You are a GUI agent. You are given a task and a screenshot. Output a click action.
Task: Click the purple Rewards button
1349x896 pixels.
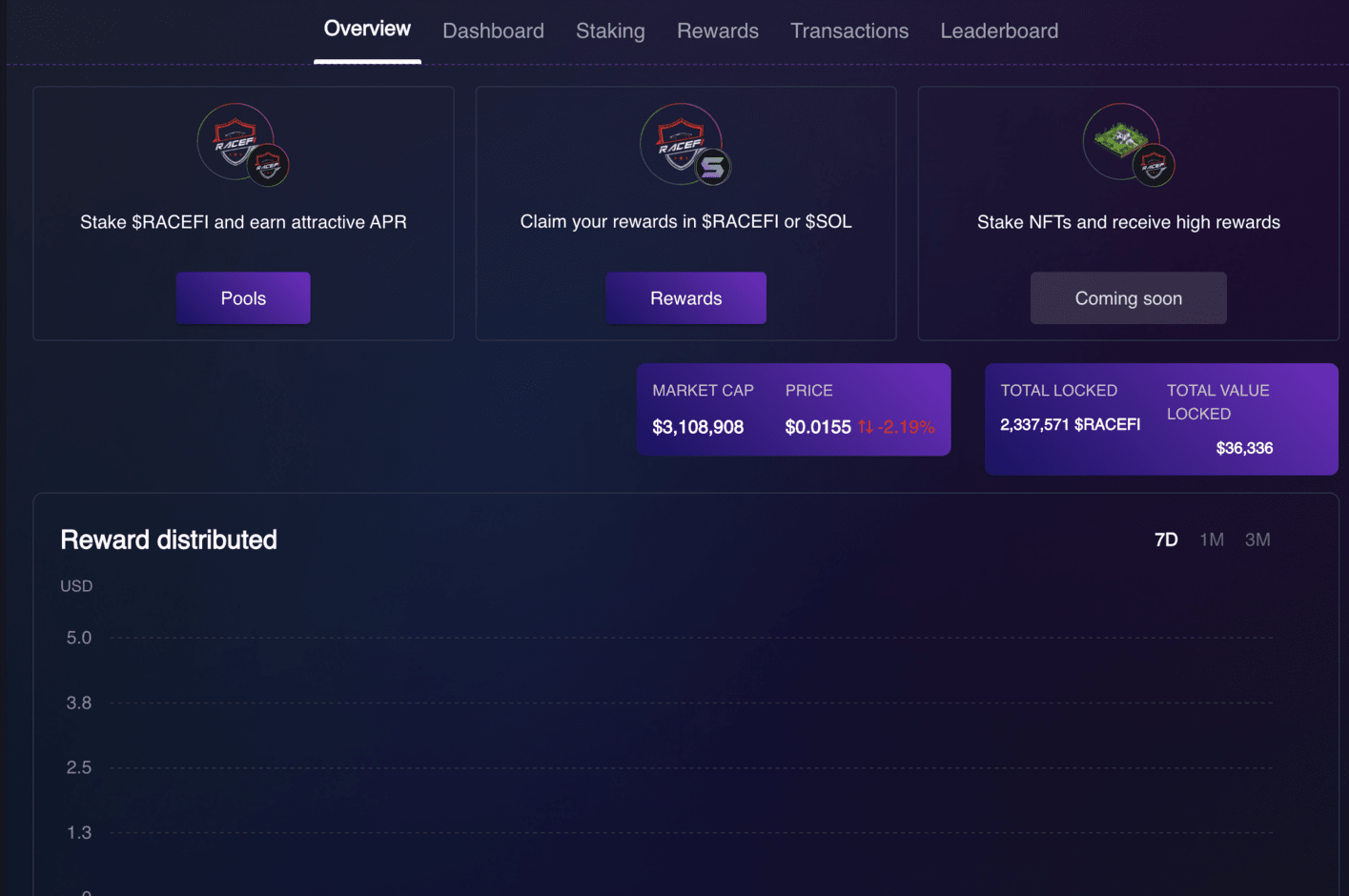[685, 298]
